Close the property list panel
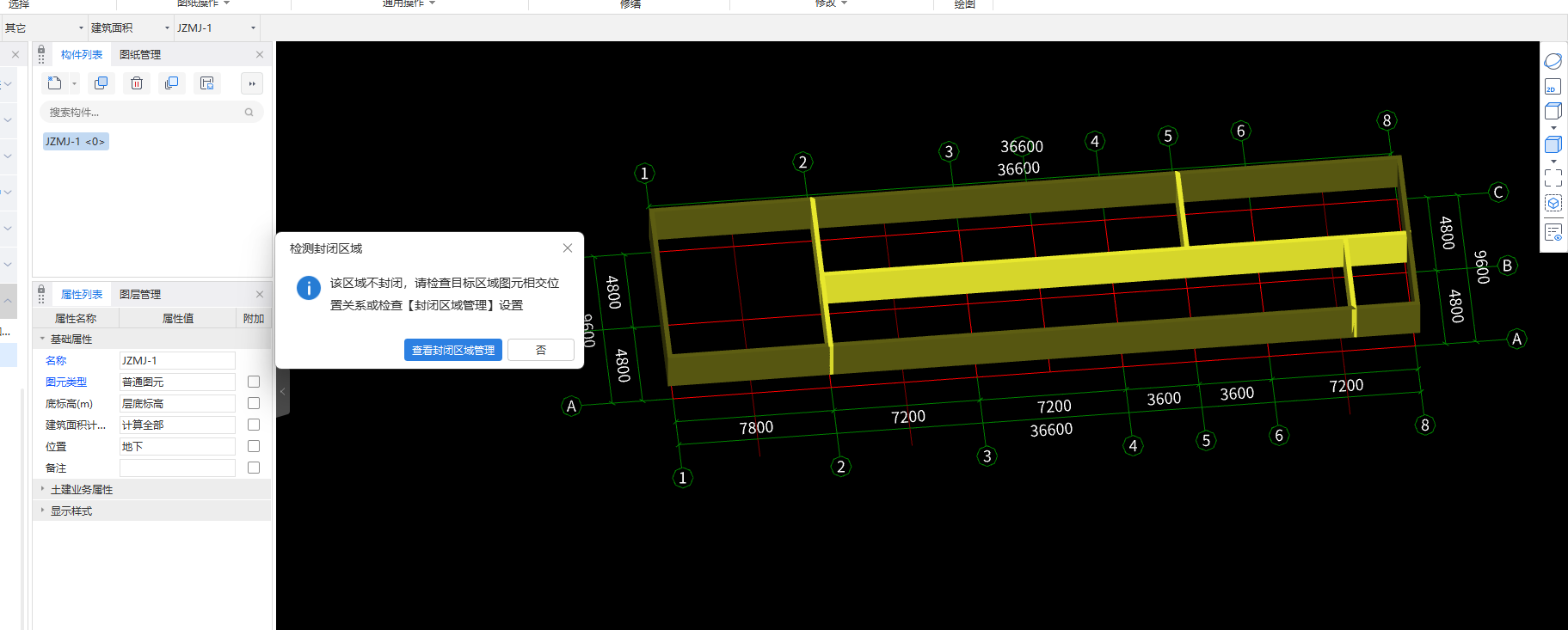 (260, 295)
